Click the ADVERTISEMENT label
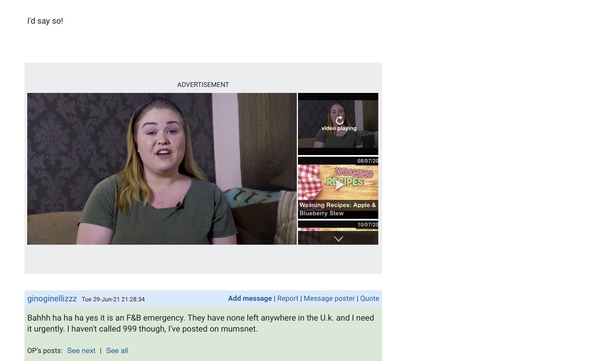 point(203,85)
